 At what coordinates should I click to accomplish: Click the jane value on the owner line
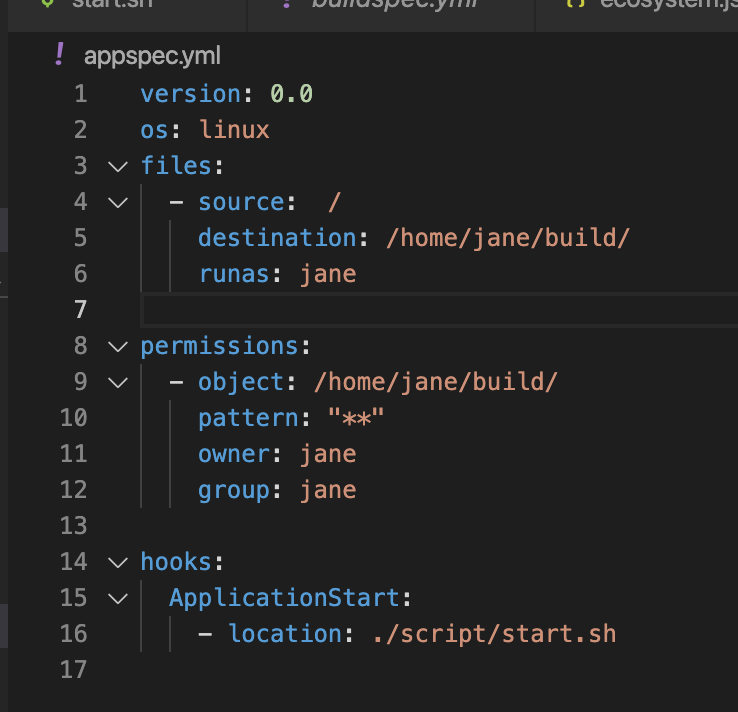click(328, 455)
